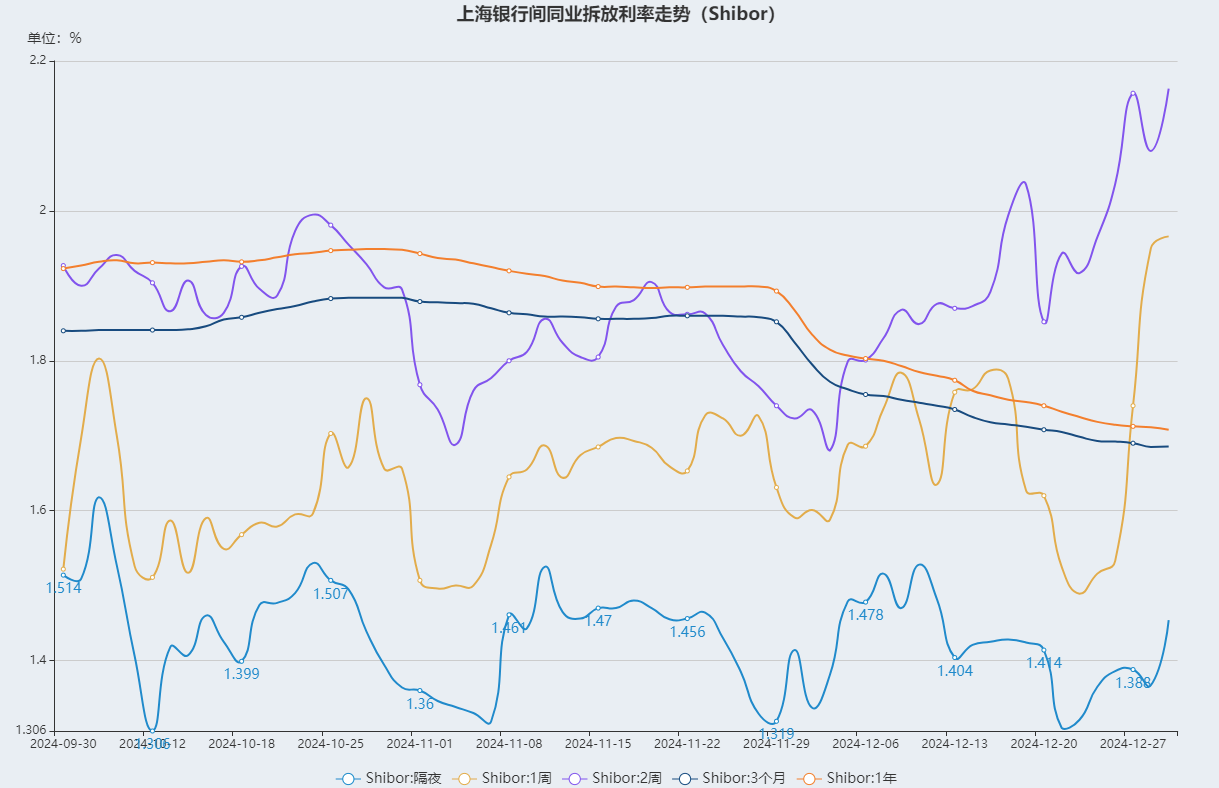Select the 1.507 overnight data label
The height and width of the screenshot is (788, 1219).
[x=331, y=594]
